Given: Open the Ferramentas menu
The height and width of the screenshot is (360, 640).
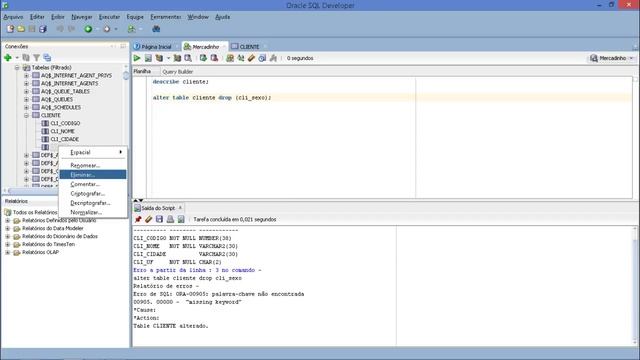Looking at the screenshot, I should [165, 17].
